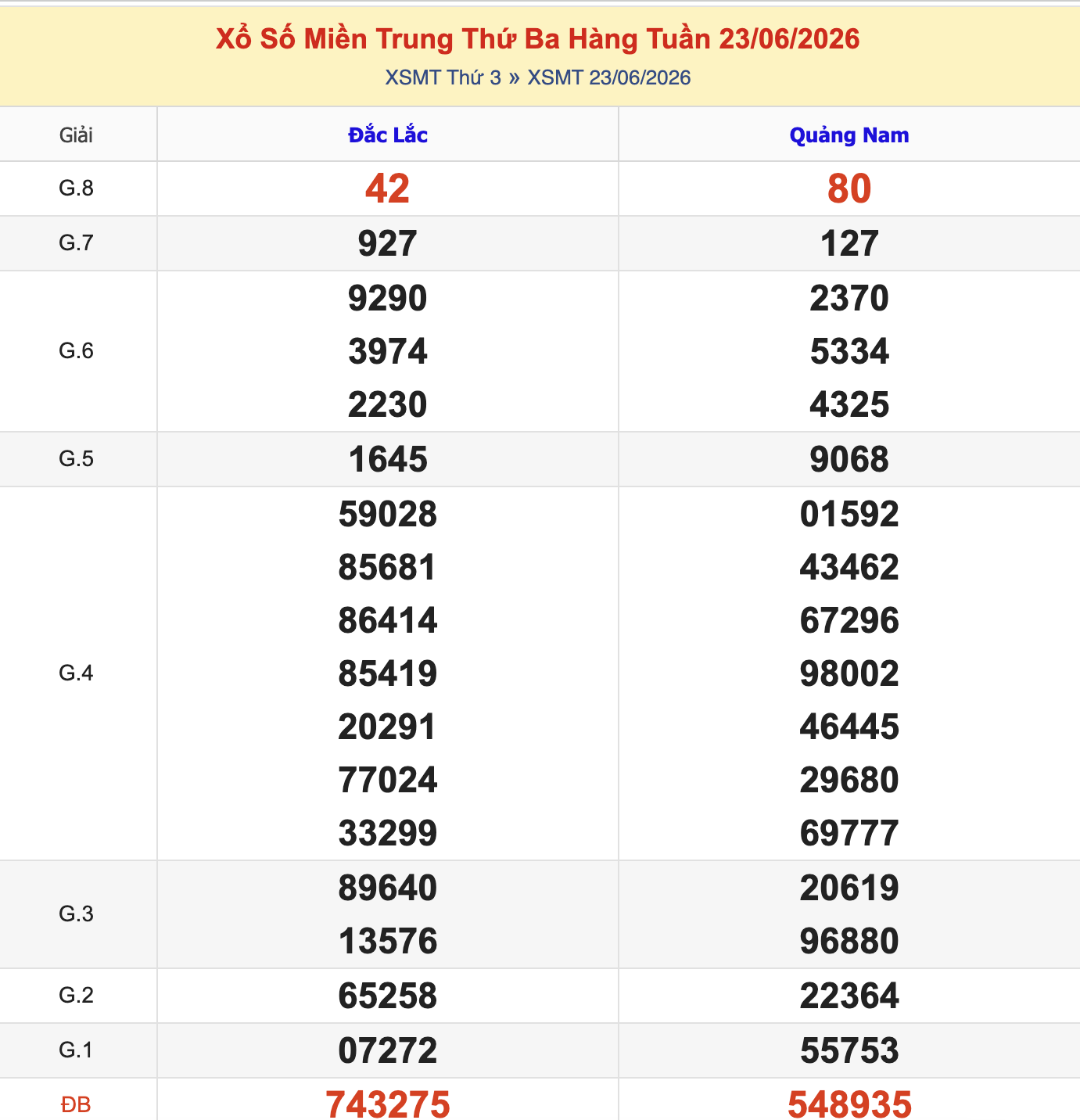Click Đắc Lắc G.5 number 1645
Image resolution: width=1080 pixels, height=1120 pixels.
[388, 459]
